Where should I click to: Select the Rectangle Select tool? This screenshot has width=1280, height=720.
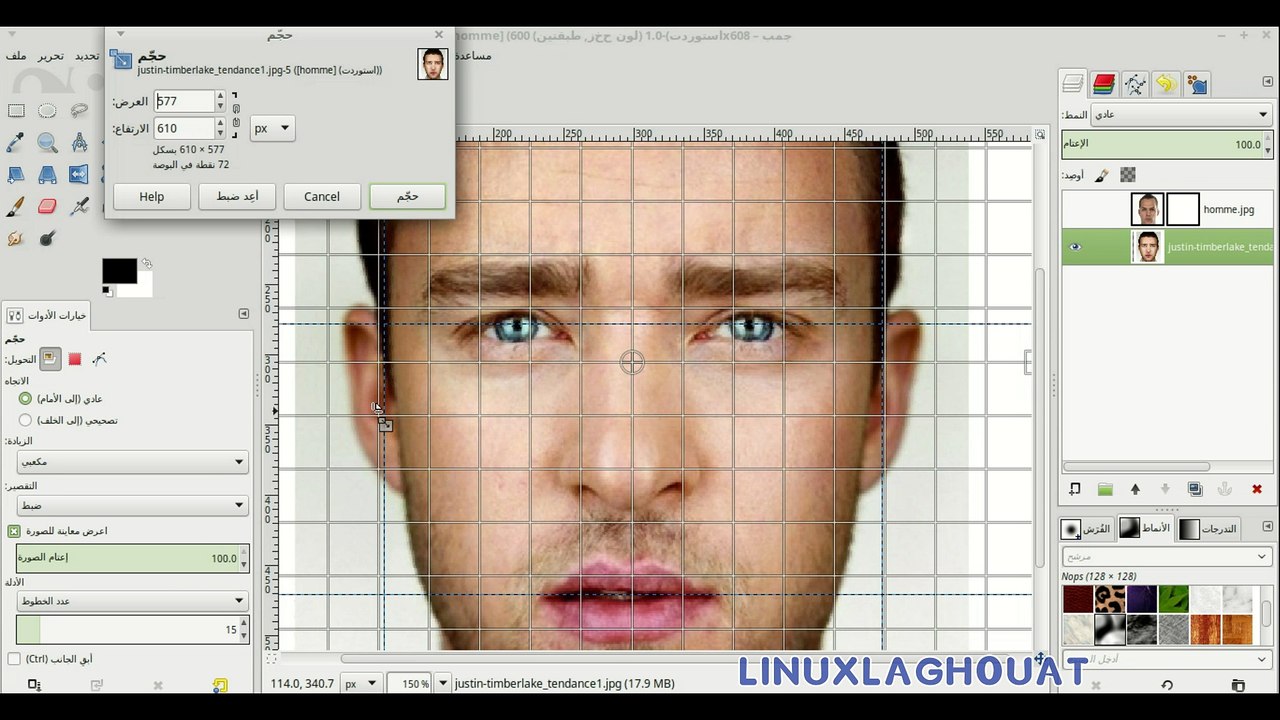(x=16, y=111)
